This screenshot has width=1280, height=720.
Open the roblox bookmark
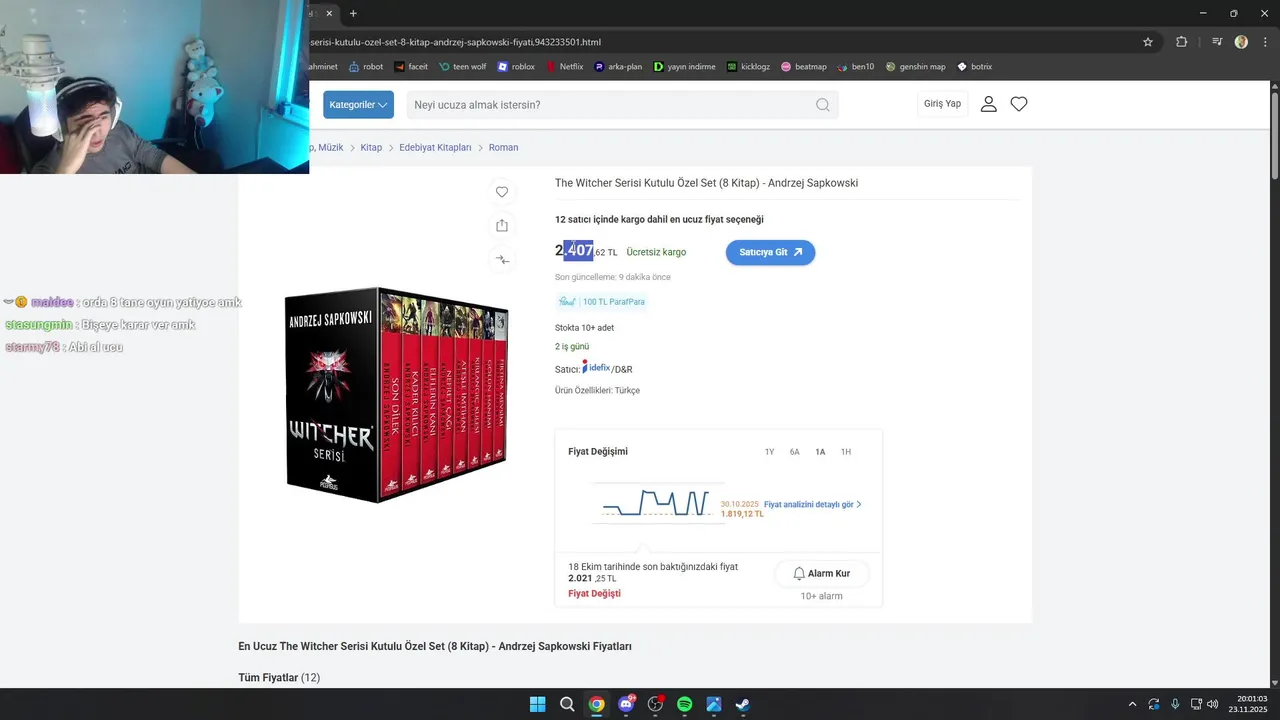(516, 67)
